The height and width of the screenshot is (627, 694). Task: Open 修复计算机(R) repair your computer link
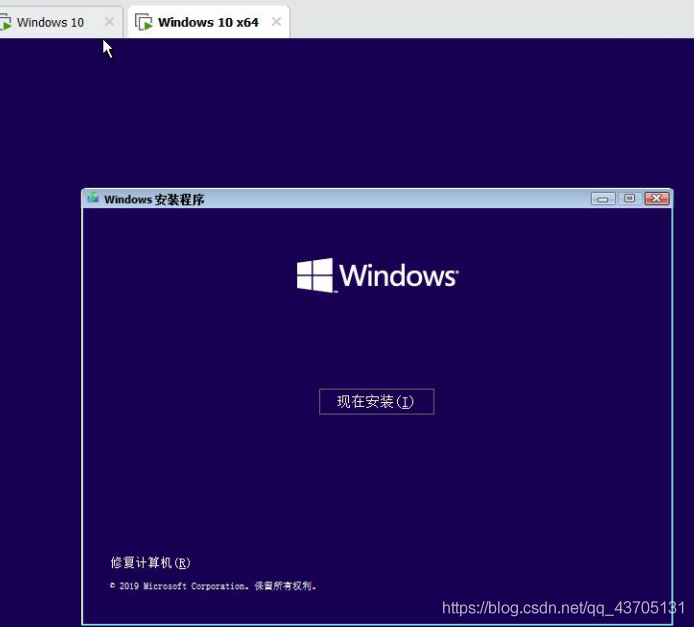click(150, 563)
